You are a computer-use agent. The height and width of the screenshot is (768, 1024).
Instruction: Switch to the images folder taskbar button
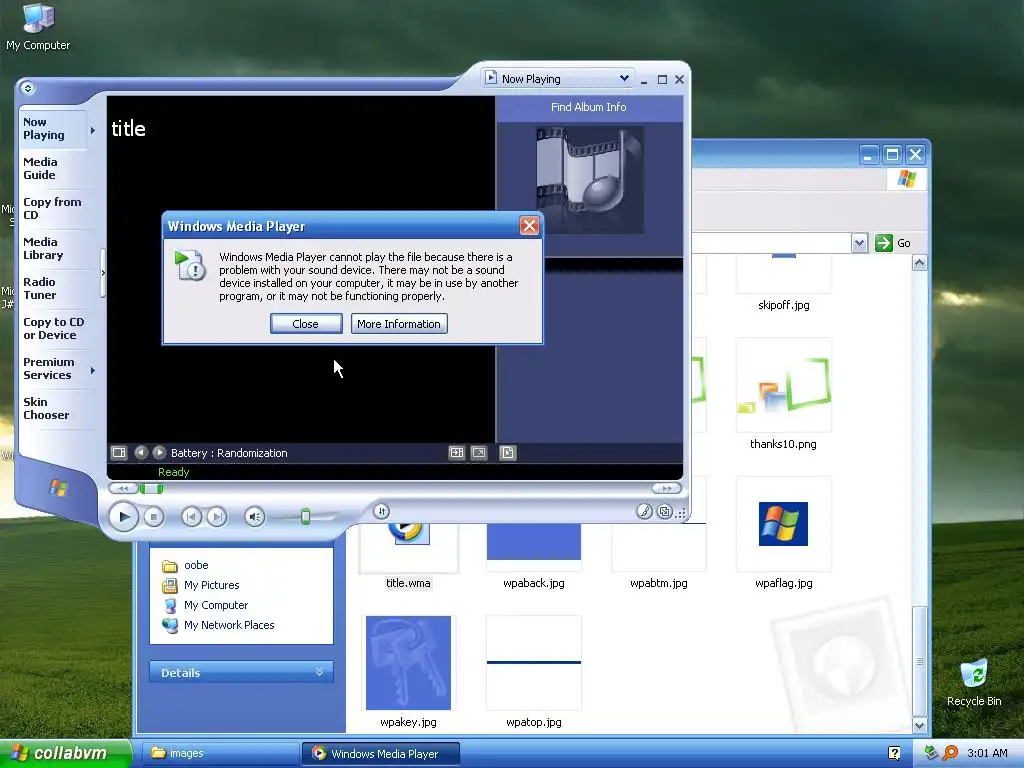tap(218, 754)
